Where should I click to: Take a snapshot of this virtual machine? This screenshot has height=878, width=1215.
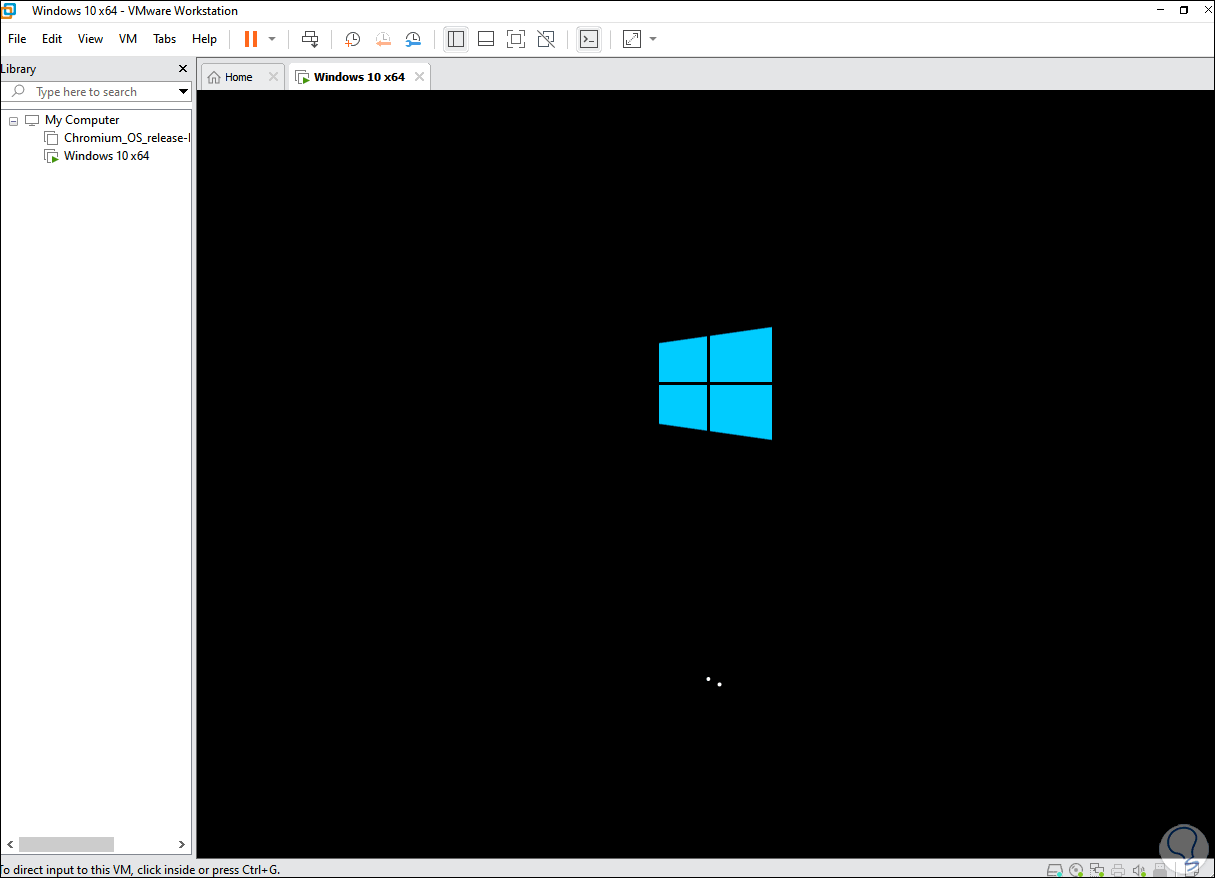tap(353, 39)
